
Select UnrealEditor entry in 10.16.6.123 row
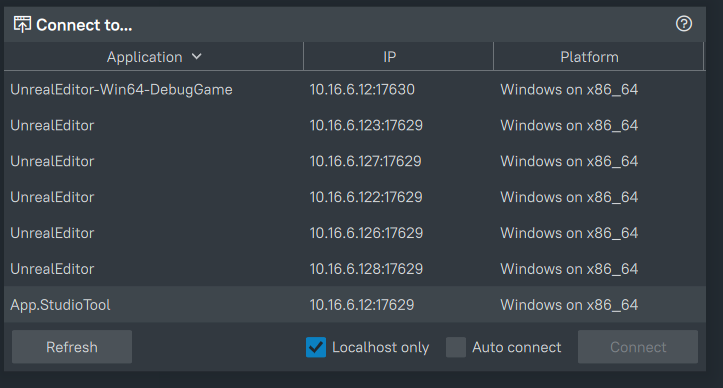click(52, 125)
